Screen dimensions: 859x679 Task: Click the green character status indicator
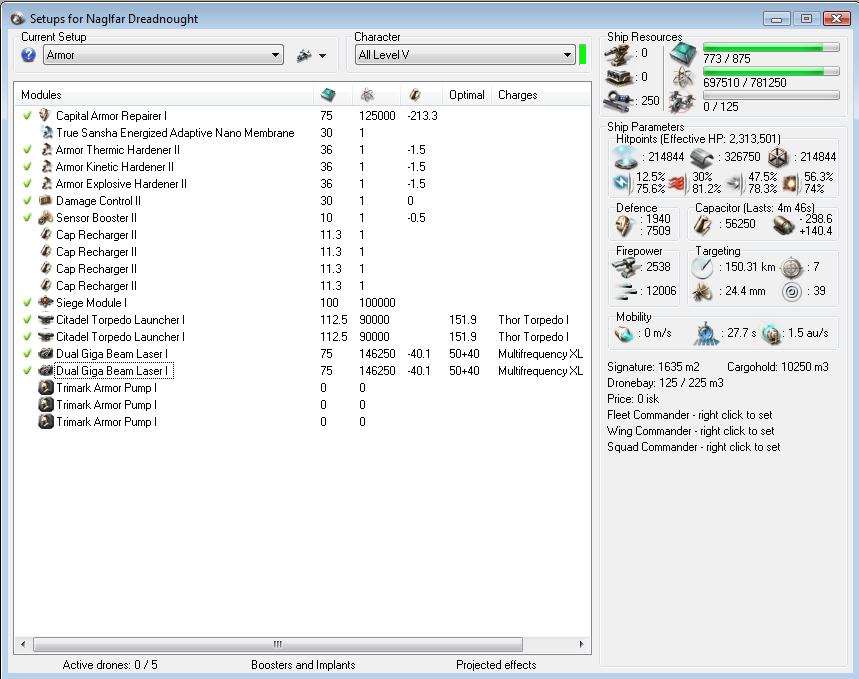(x=582, y=55)
